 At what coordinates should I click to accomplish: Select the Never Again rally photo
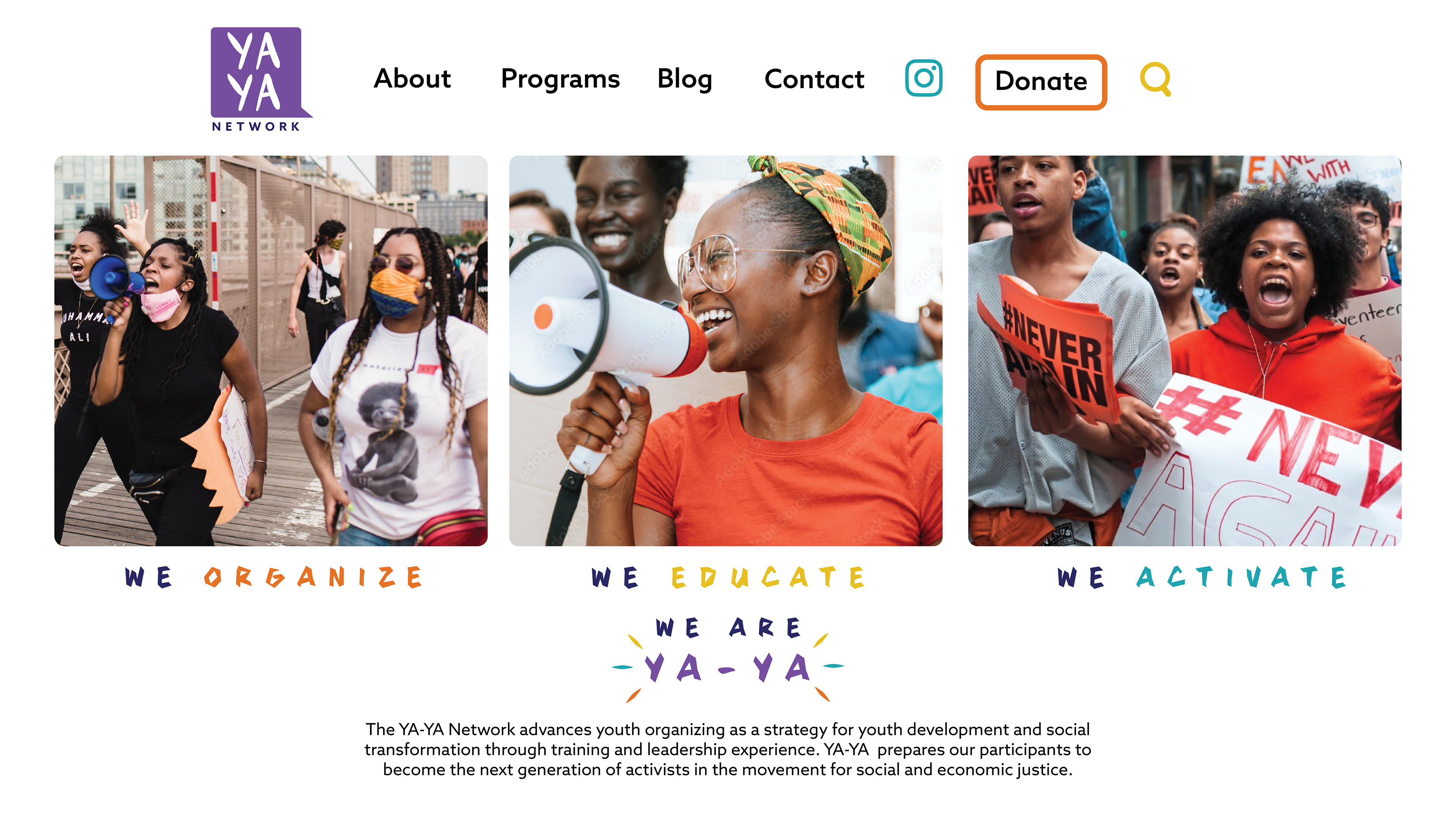1185,350
